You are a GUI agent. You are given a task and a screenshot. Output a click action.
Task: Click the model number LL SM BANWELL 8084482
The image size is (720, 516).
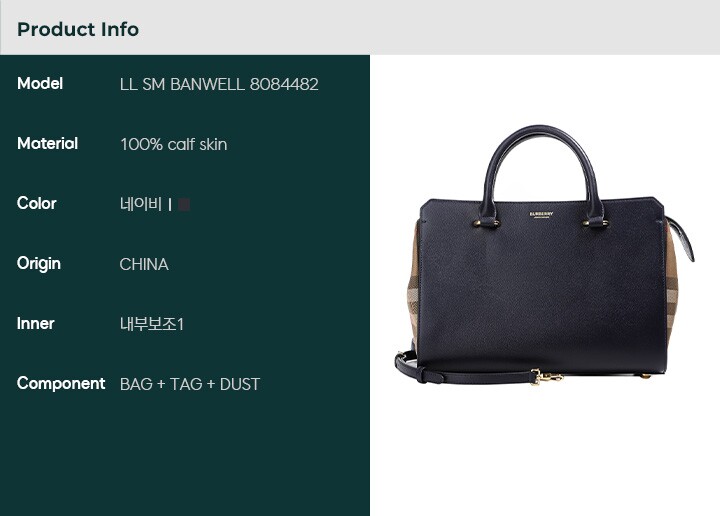click(219, 84)
